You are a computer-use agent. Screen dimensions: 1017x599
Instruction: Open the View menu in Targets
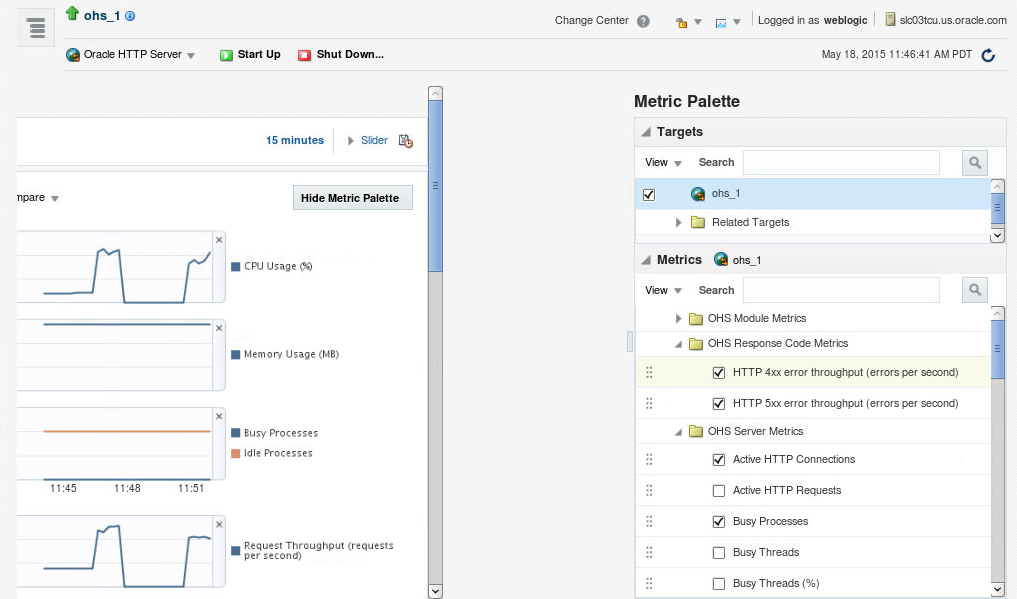click(663, 163)
